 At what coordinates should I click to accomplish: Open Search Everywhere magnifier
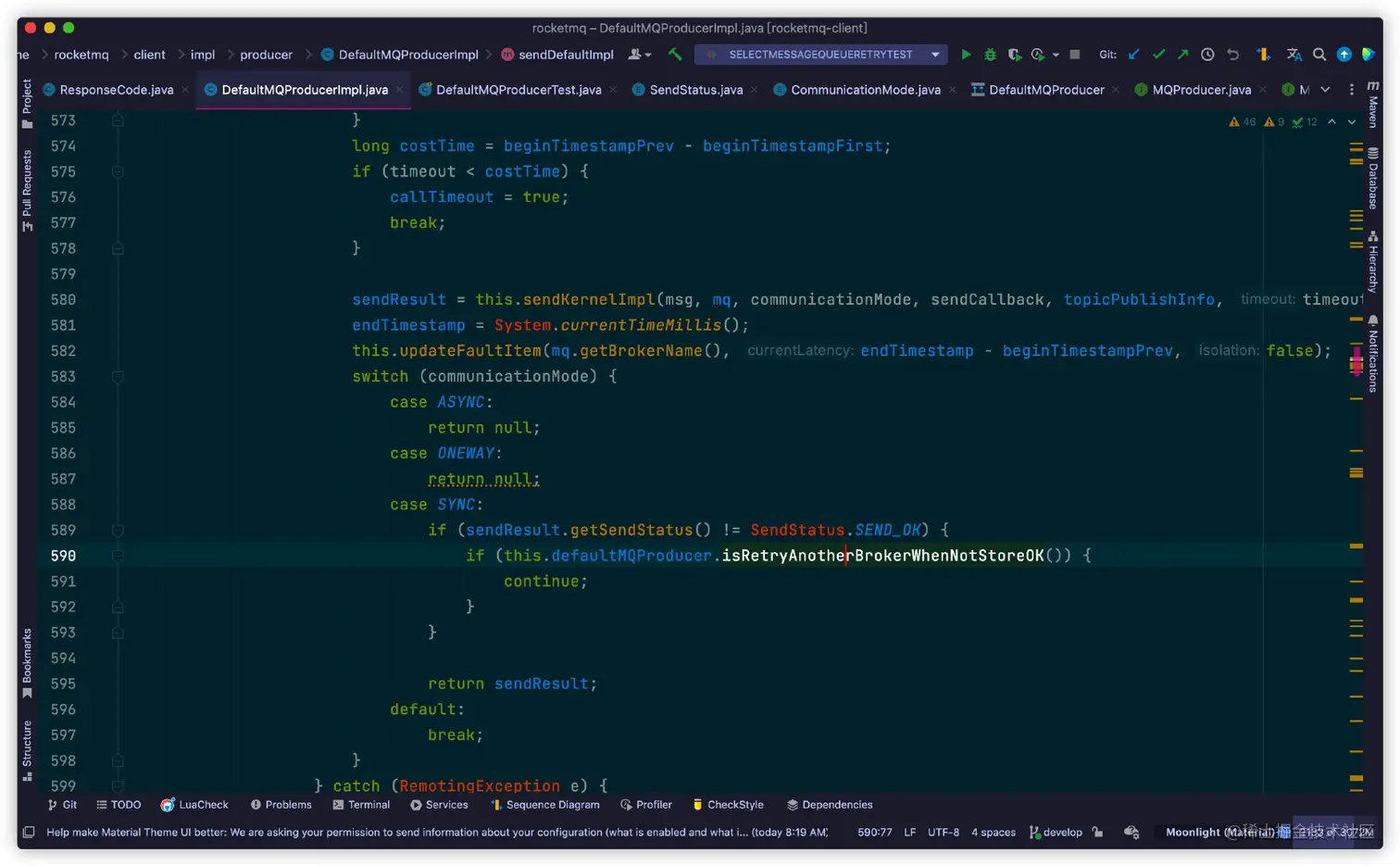(x=1319, y=55)
